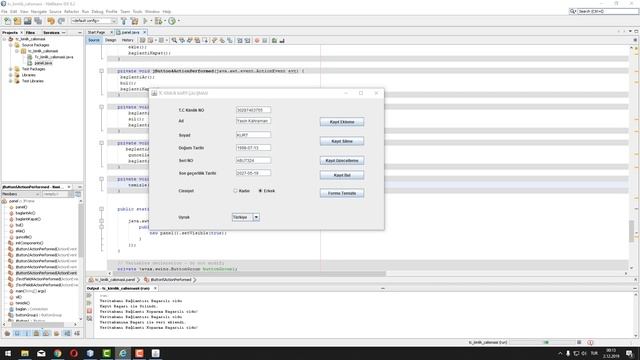Open Chrome from the taskbar
Image resolution: width=640 pixels, height=360 pixels.
point(58,353)
